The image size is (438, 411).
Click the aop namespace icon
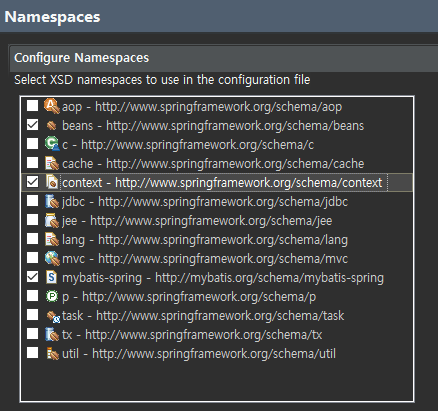click(52, 106)
